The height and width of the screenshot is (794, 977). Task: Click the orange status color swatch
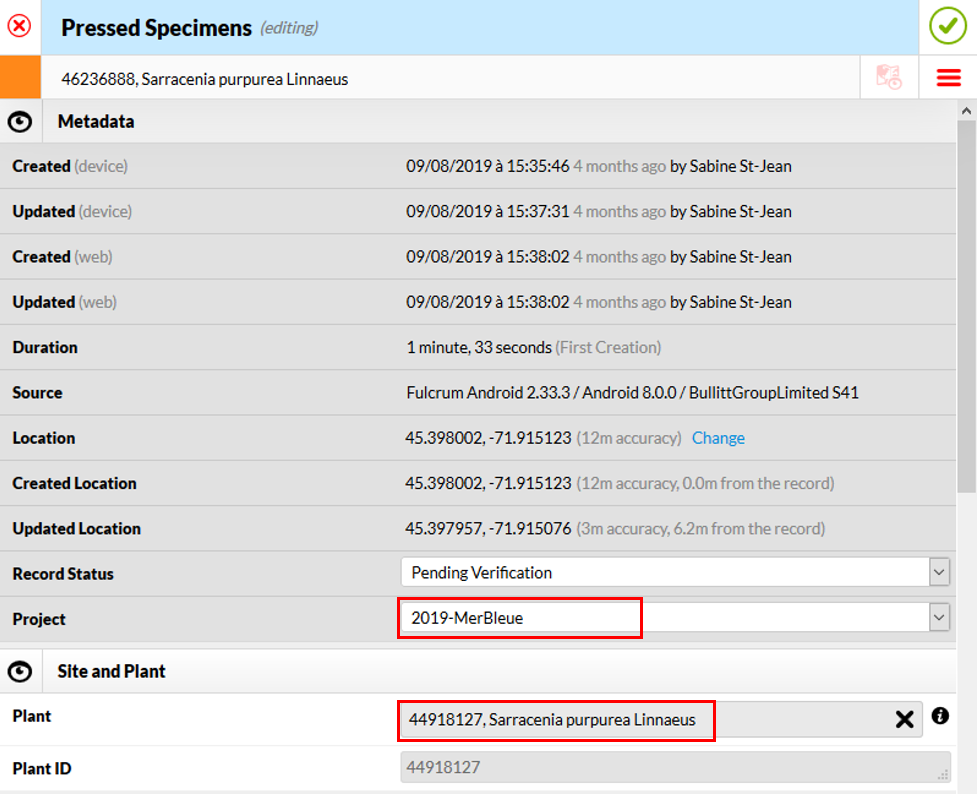point(20,78)
